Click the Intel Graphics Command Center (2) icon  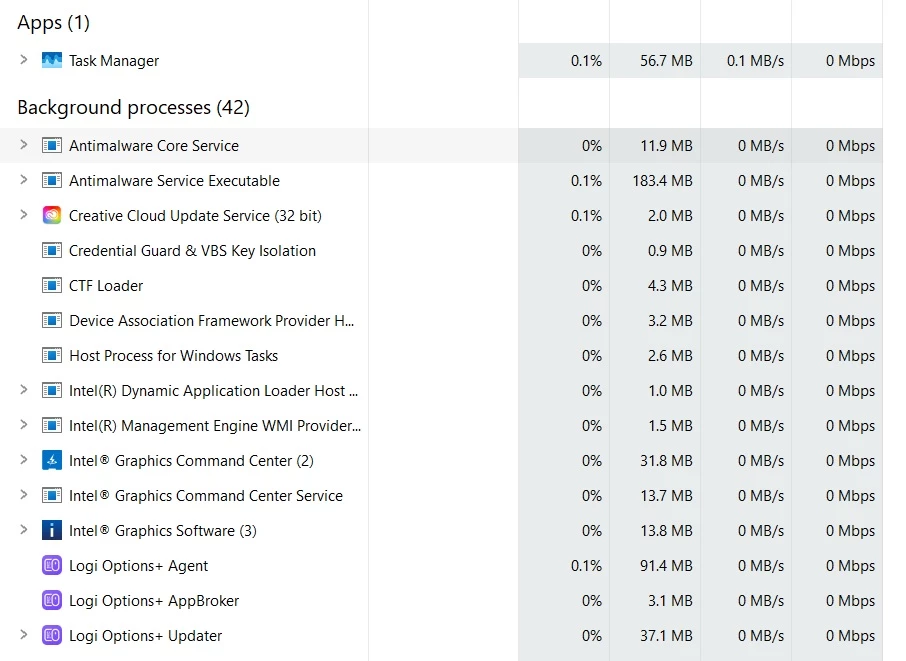51,461
